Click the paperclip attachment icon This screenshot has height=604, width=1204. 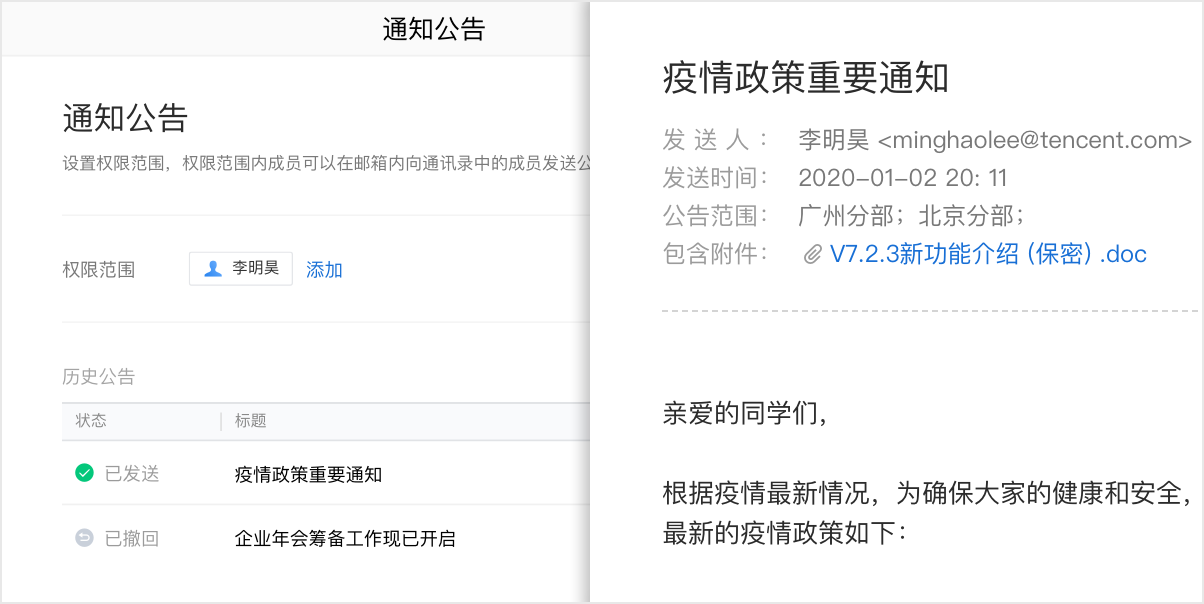(x=812, y=254)
